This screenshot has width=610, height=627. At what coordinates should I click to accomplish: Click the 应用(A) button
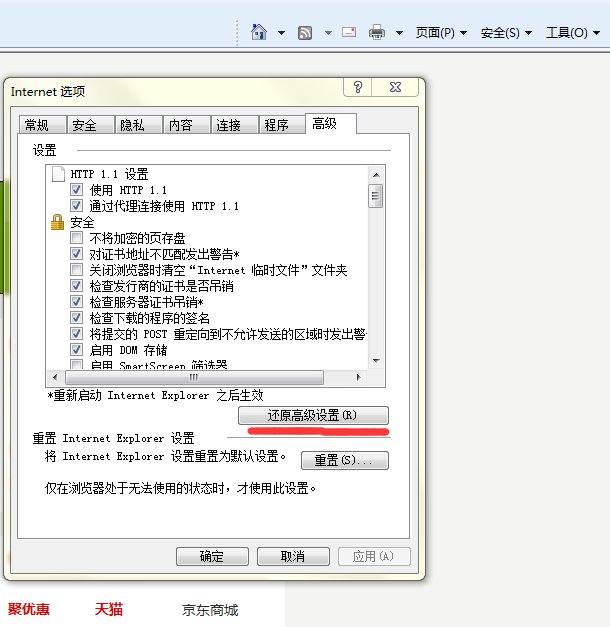pos(374,556)
